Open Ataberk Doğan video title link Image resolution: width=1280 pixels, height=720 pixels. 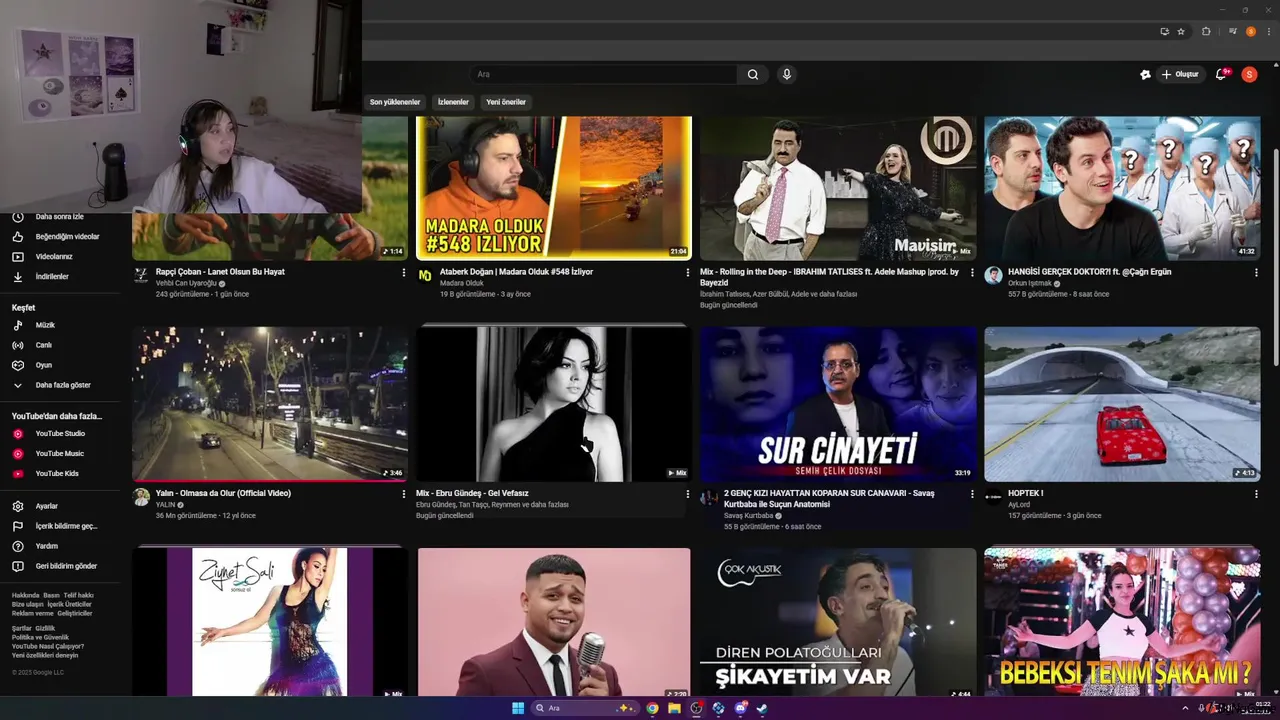click(516, 272)
